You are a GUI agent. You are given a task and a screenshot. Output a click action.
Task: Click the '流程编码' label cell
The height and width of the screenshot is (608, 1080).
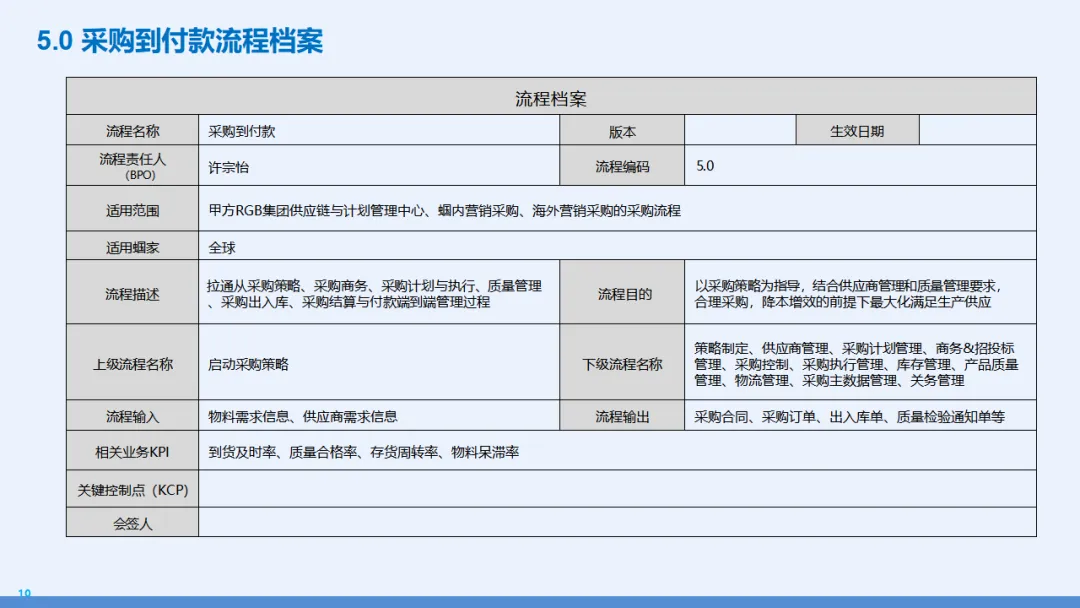(622, 165)
